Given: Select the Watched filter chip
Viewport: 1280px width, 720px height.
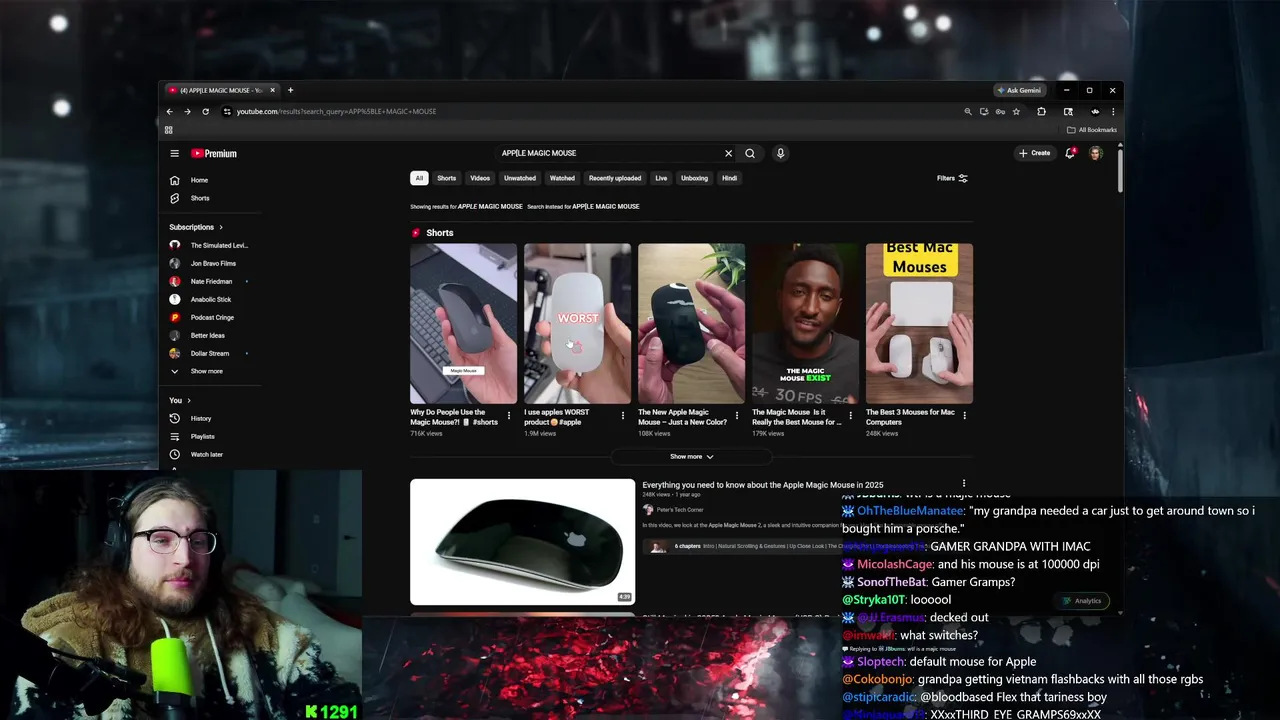Looking at the screenshot, I should [x=562, y=178].
